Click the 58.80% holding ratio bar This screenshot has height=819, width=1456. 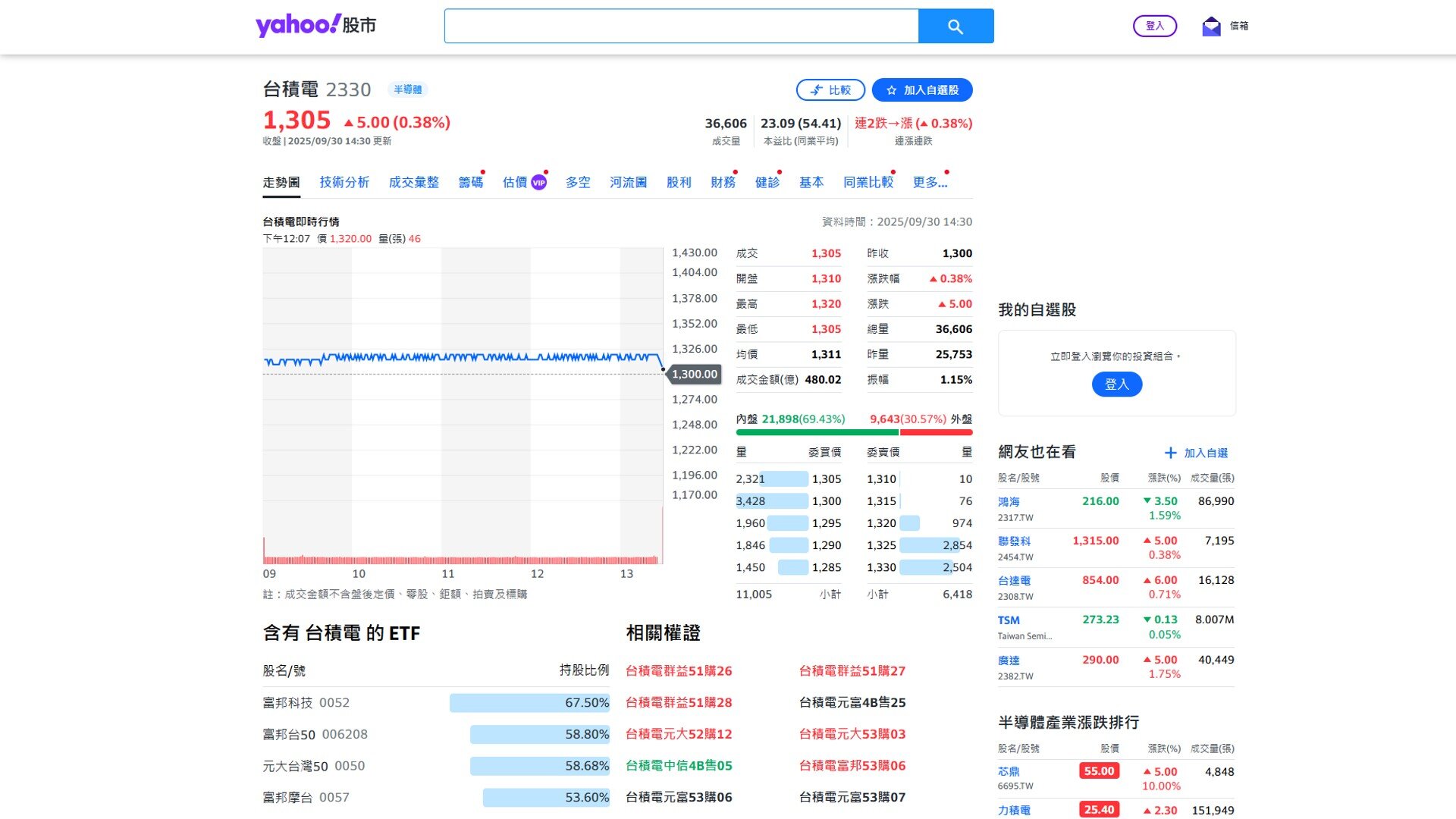tap(540, 735)
